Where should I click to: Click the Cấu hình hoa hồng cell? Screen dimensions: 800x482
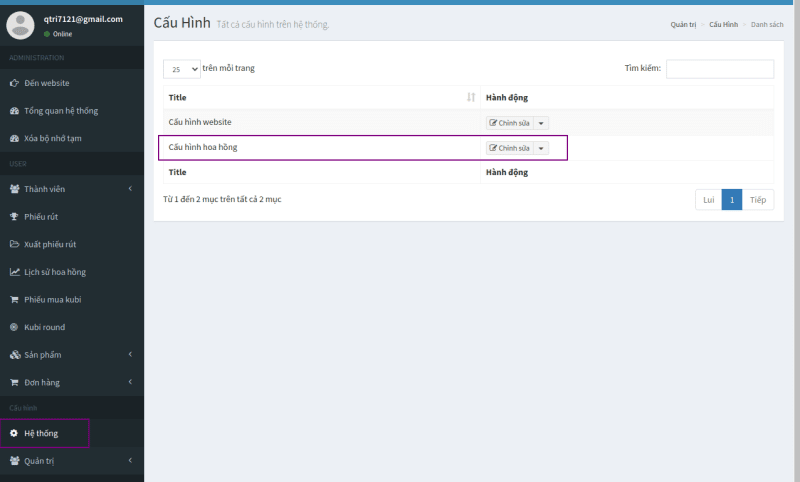click(321, 147)
